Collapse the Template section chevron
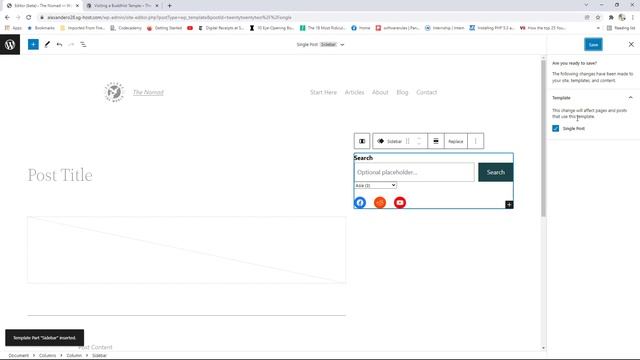Image resolution: width=640 pixels, height=360 pixels. coord(631,98)
